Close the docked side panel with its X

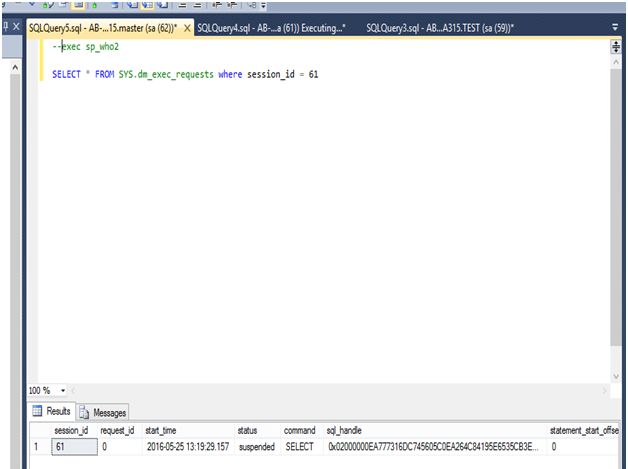coord(16,27)
